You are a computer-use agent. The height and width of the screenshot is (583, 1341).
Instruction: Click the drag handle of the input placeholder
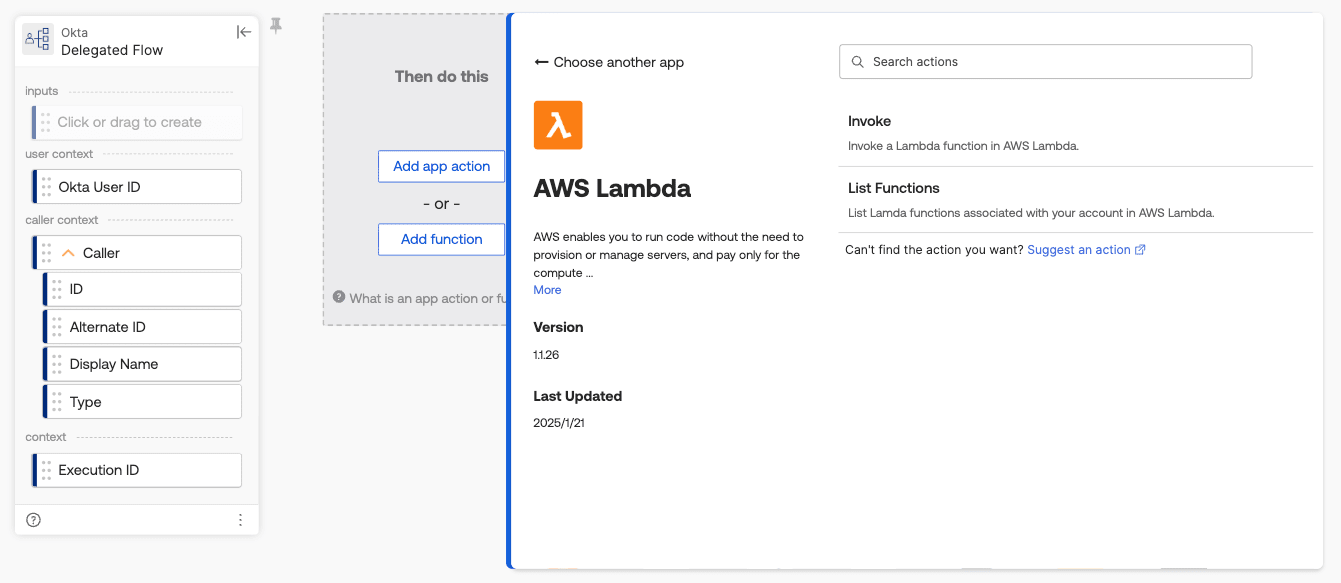(46, 122)
